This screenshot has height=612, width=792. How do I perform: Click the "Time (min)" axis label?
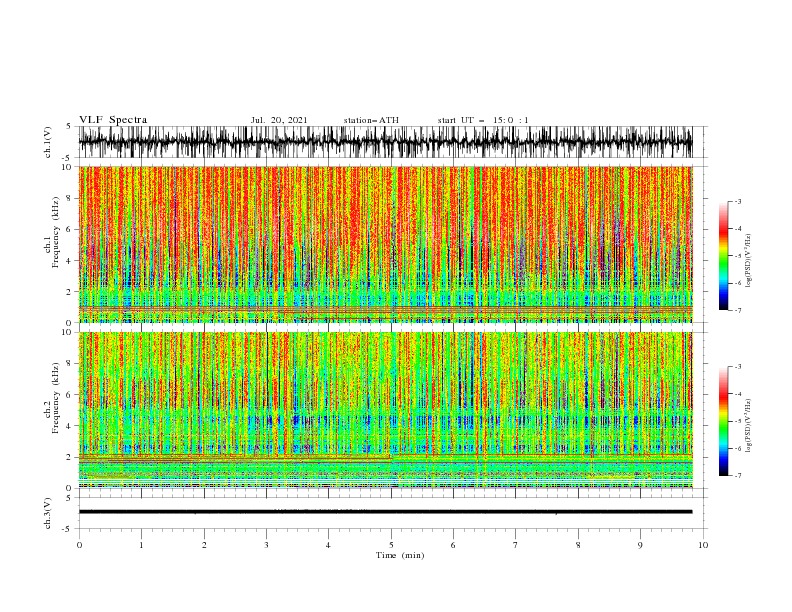[x=400, y=555]
